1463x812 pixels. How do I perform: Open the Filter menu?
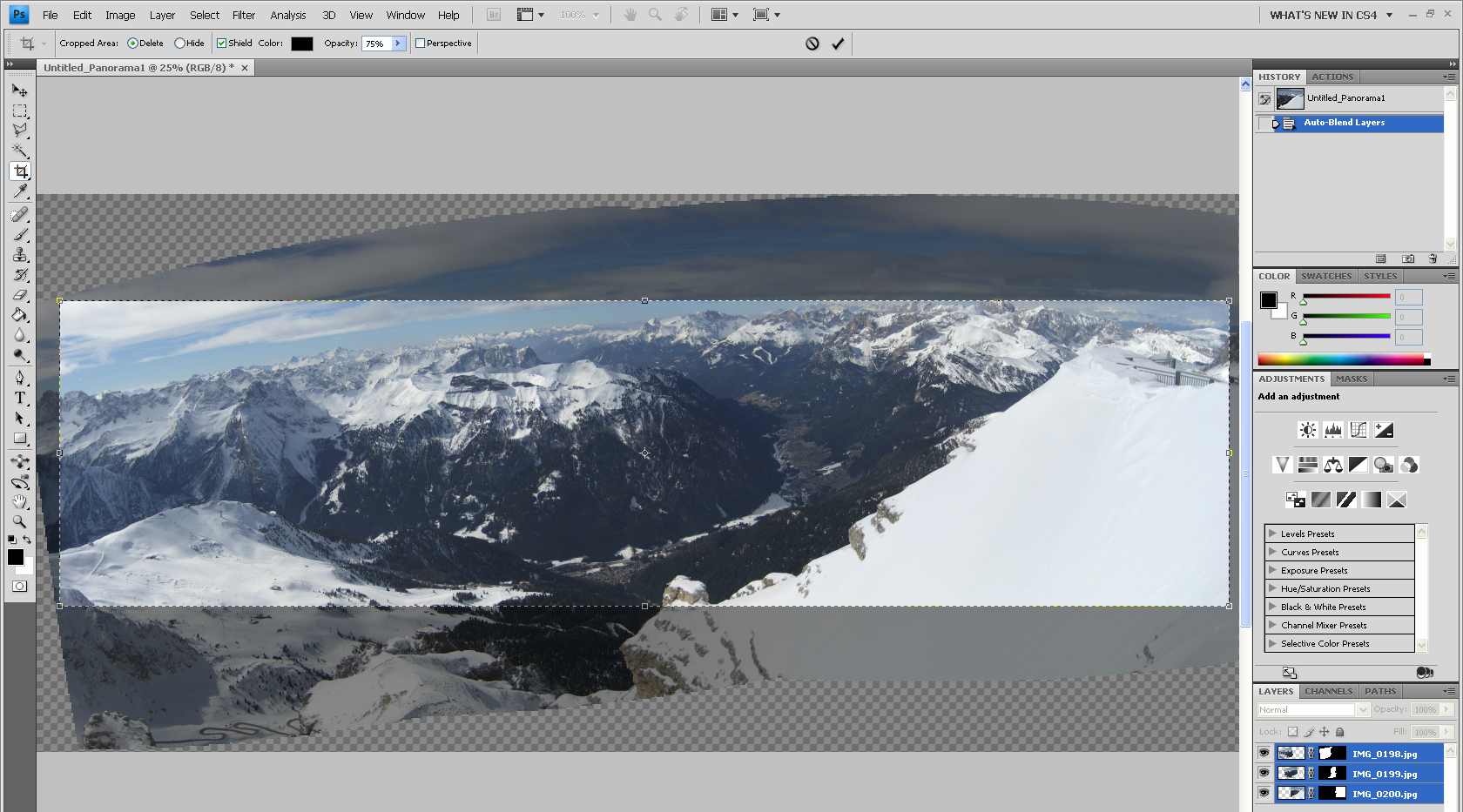[244, 15]
